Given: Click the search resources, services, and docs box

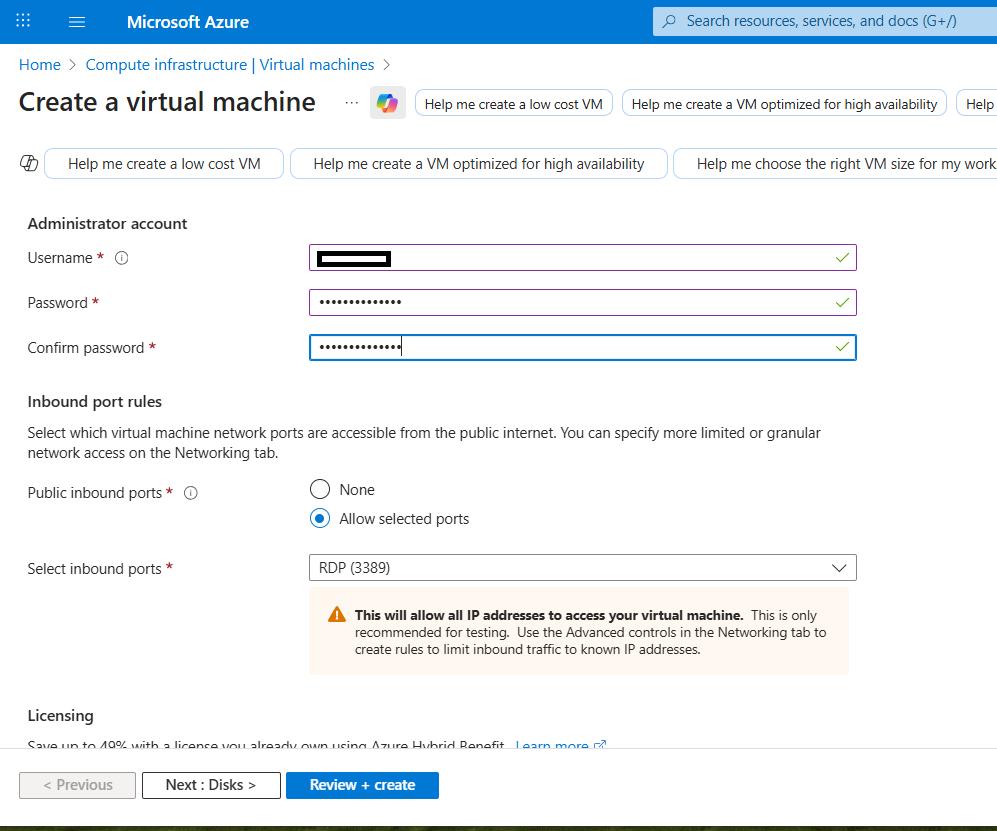Looking at the screenshot, I should click(x=825, y=21).
